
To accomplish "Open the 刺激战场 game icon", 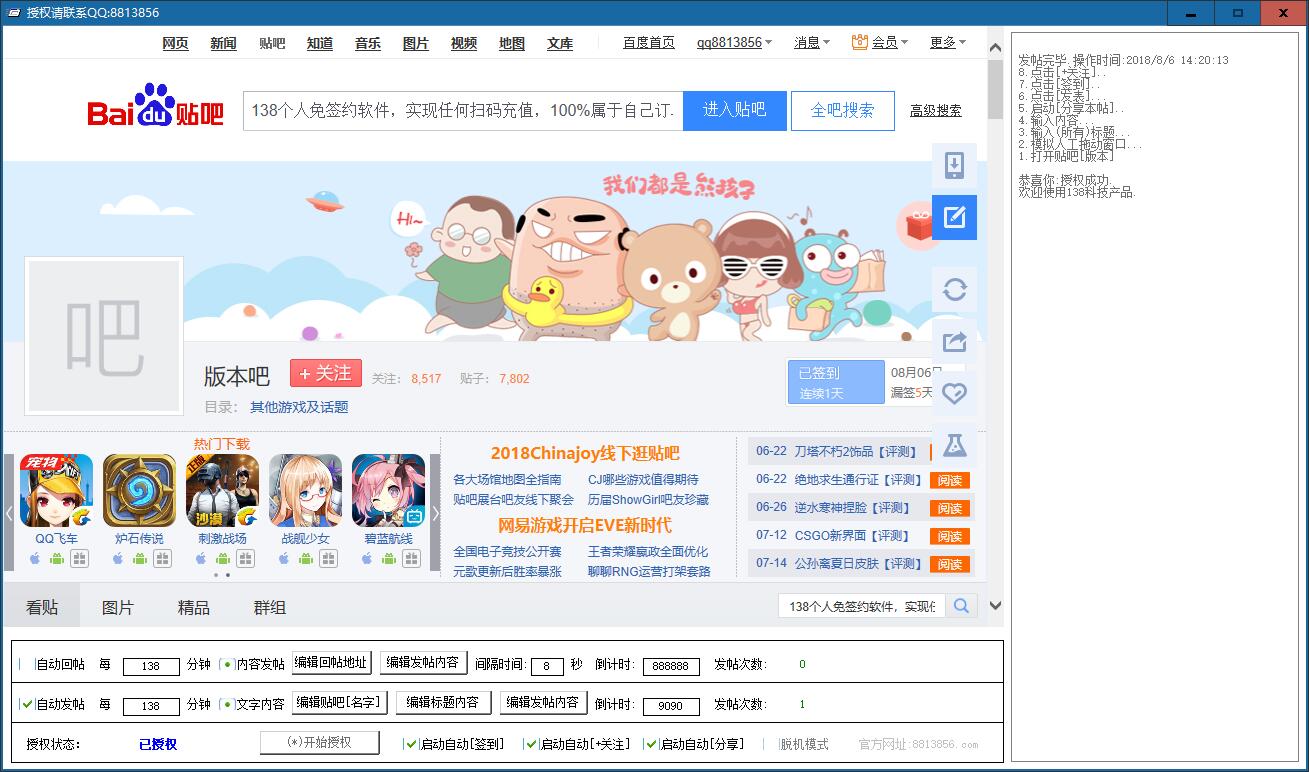I will [x=222, y=491].
